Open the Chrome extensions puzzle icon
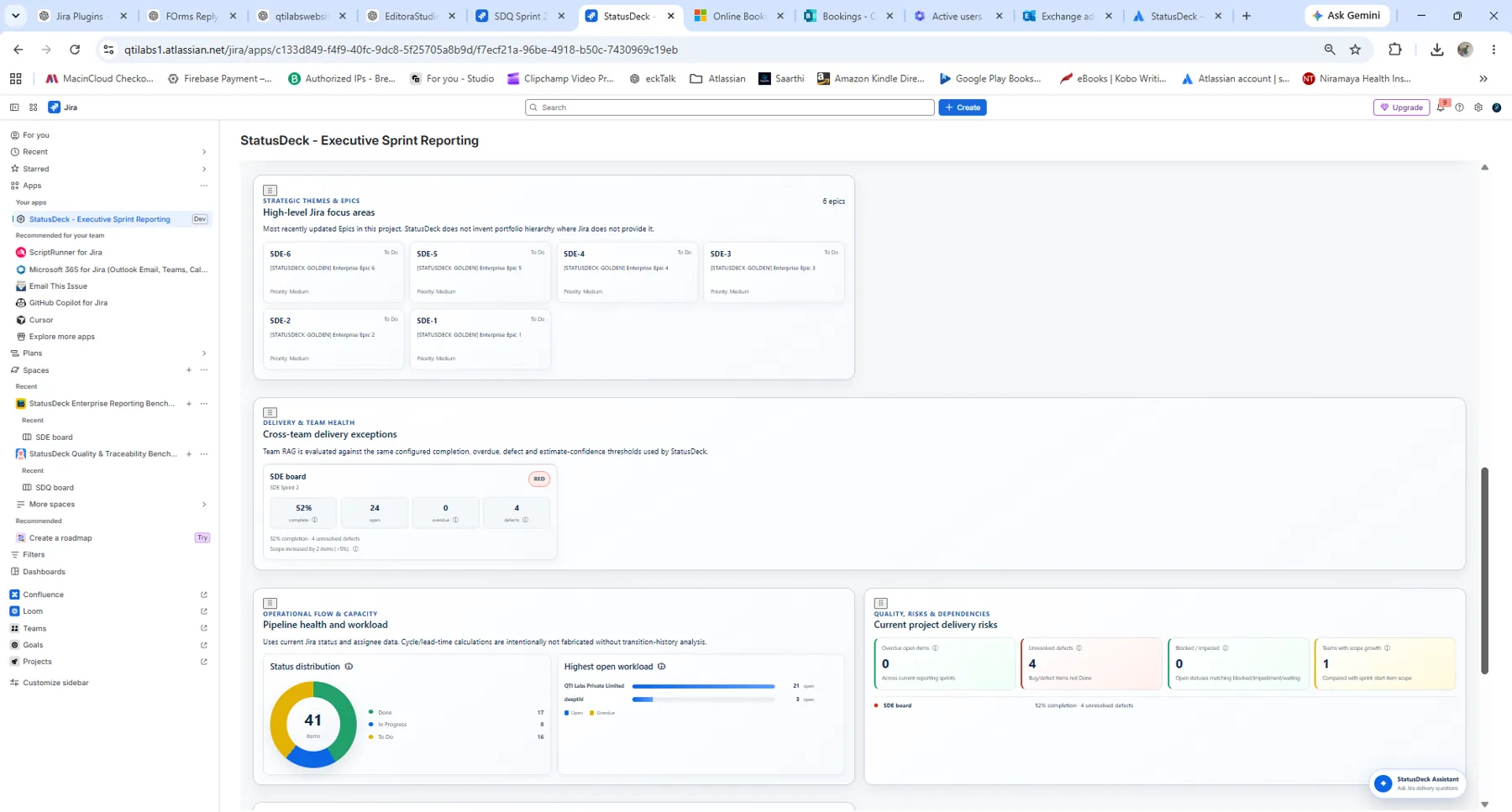This screenshot has height=812, width=1512. [x=1394, y=50]
